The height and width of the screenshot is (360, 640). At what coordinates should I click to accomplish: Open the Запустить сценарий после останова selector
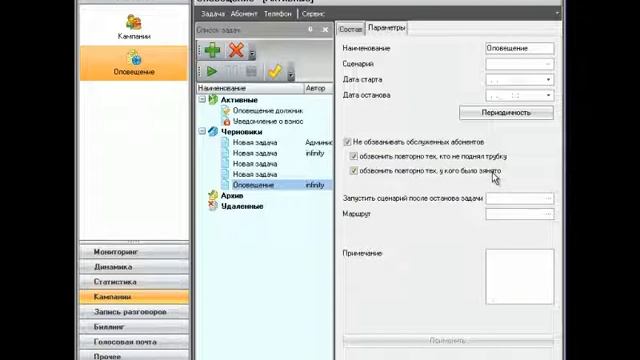coord(520,199)
